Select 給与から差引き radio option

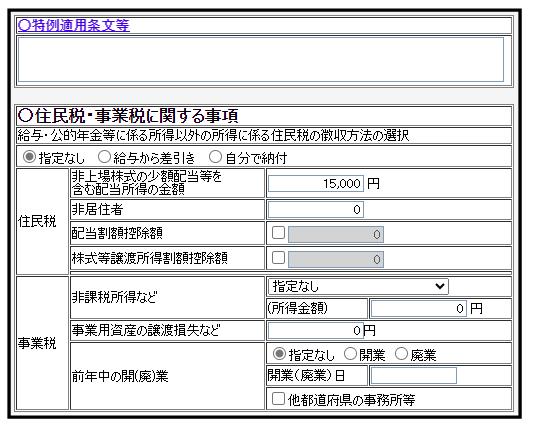104,157
